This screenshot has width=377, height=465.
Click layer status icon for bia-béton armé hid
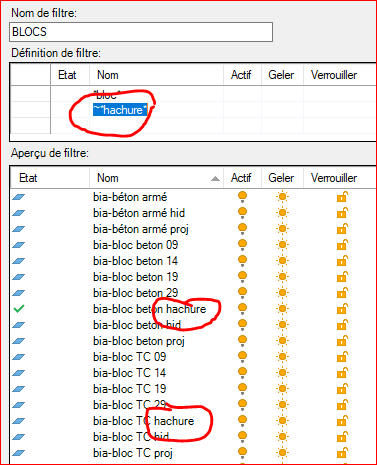pos(19,213)
